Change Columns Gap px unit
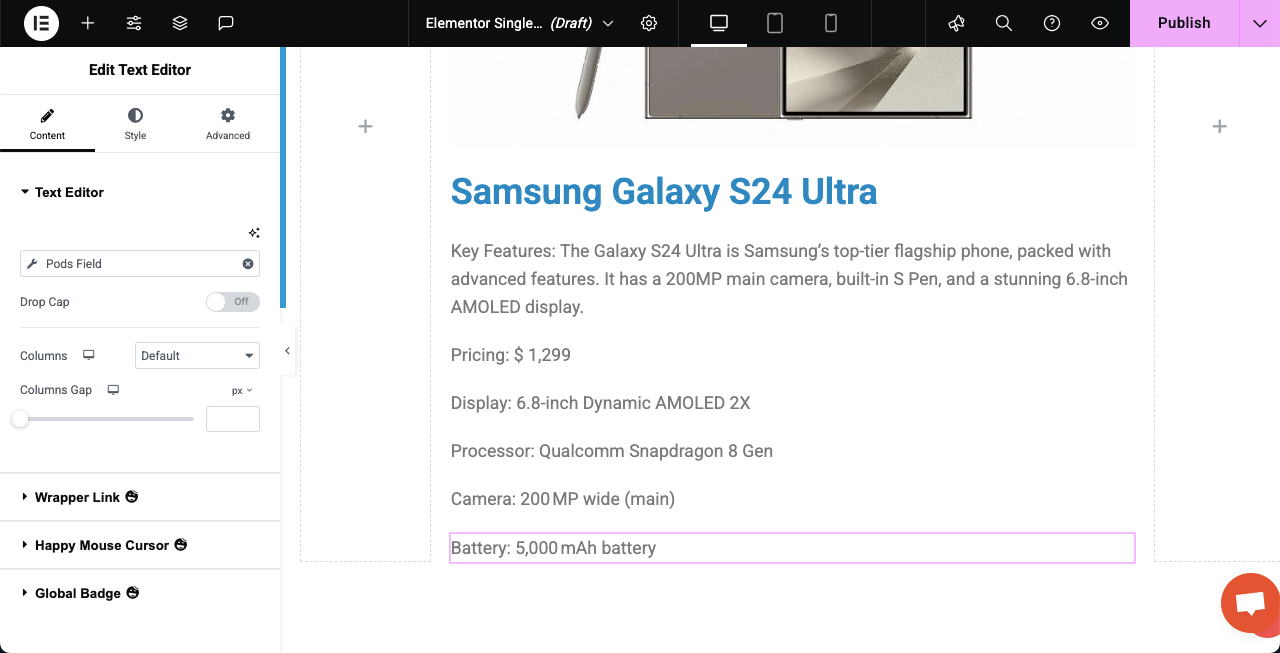The width and height of the screenshot is (1280, 653). point(242,390)
